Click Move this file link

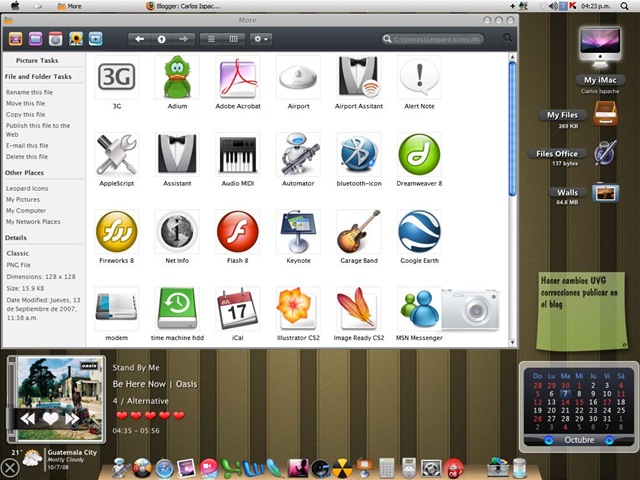[26, 103]
